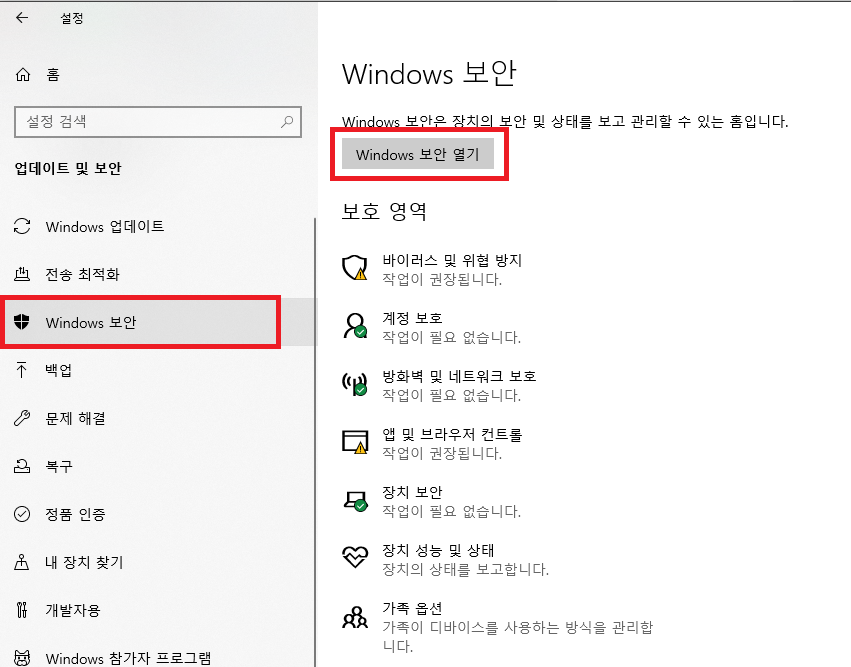The image size is (851, 667).
Task: Click the 홈 label in sidebar
Action: point(53,74)
